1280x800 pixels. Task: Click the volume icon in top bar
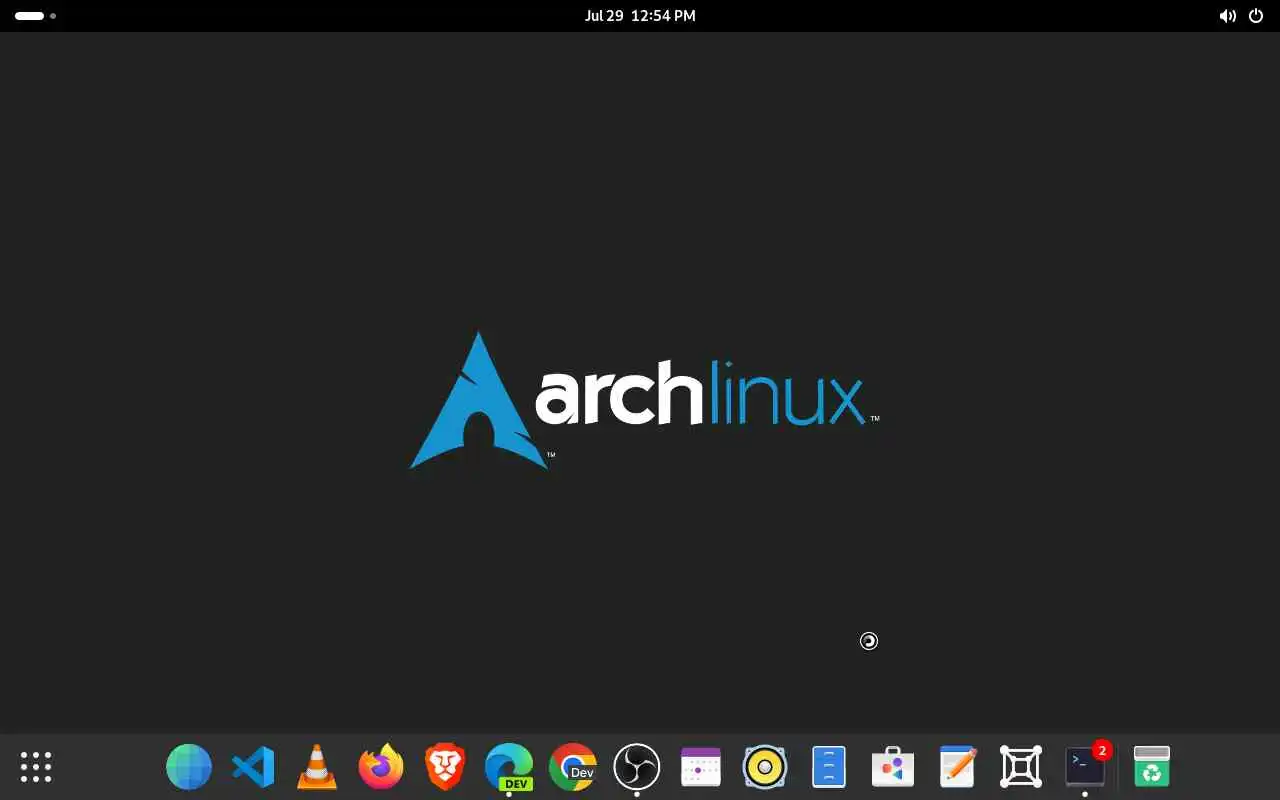point(1227,16)
